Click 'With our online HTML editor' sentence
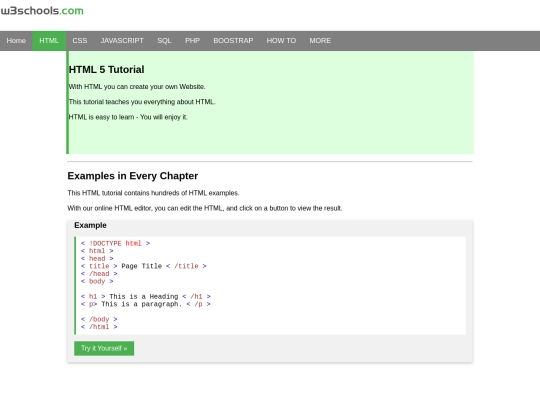Viewport: 540px width, 405px height. tap(205, 208)
